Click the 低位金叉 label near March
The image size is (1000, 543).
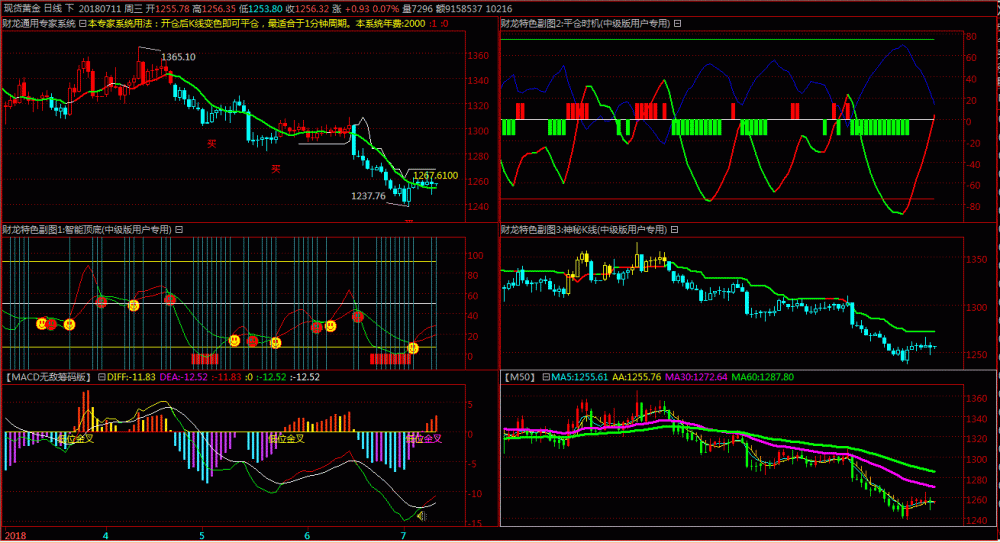coord(76,439)
